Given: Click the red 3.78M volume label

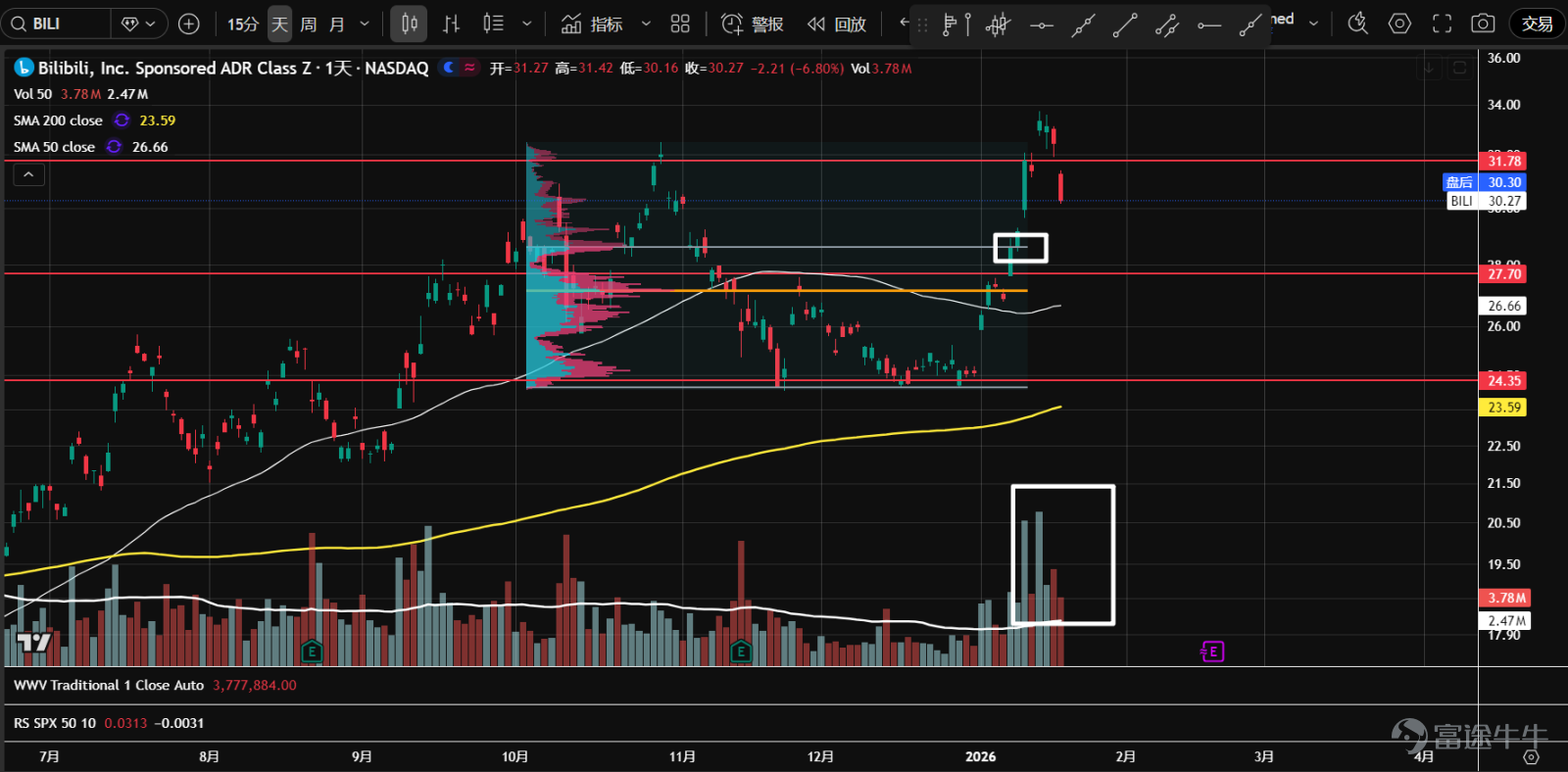Looking at the screenshot, I should tap(1505, 598).
